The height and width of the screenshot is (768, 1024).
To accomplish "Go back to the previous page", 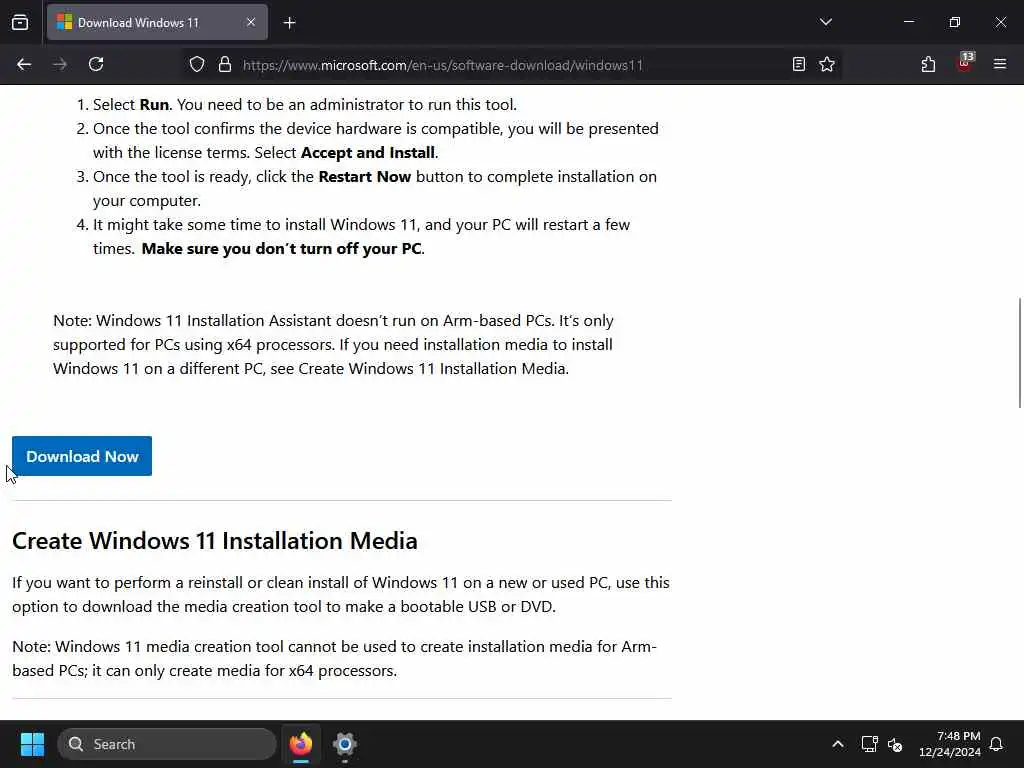I will 24,64.
